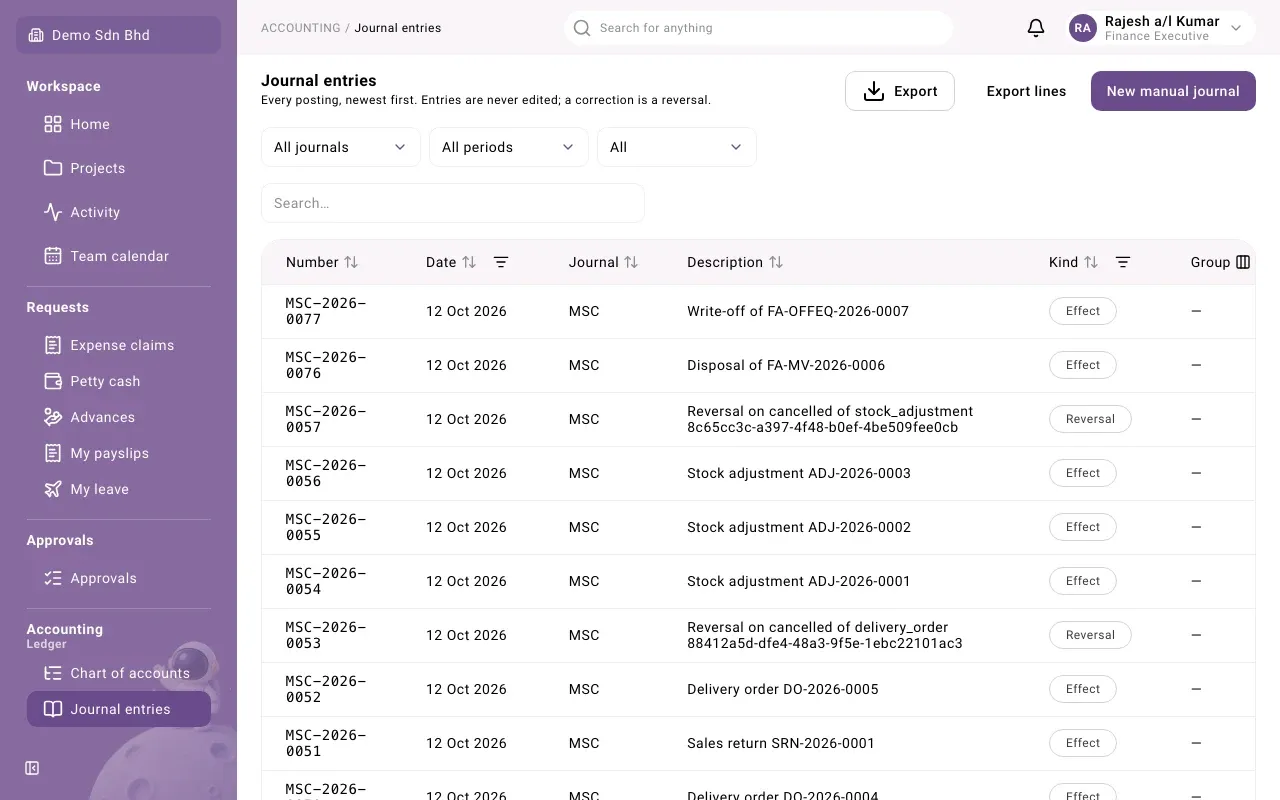The height and width of the screenshot is (800, 1280).
Task: Open entry MSC-2026-0077
Action: 326,311
